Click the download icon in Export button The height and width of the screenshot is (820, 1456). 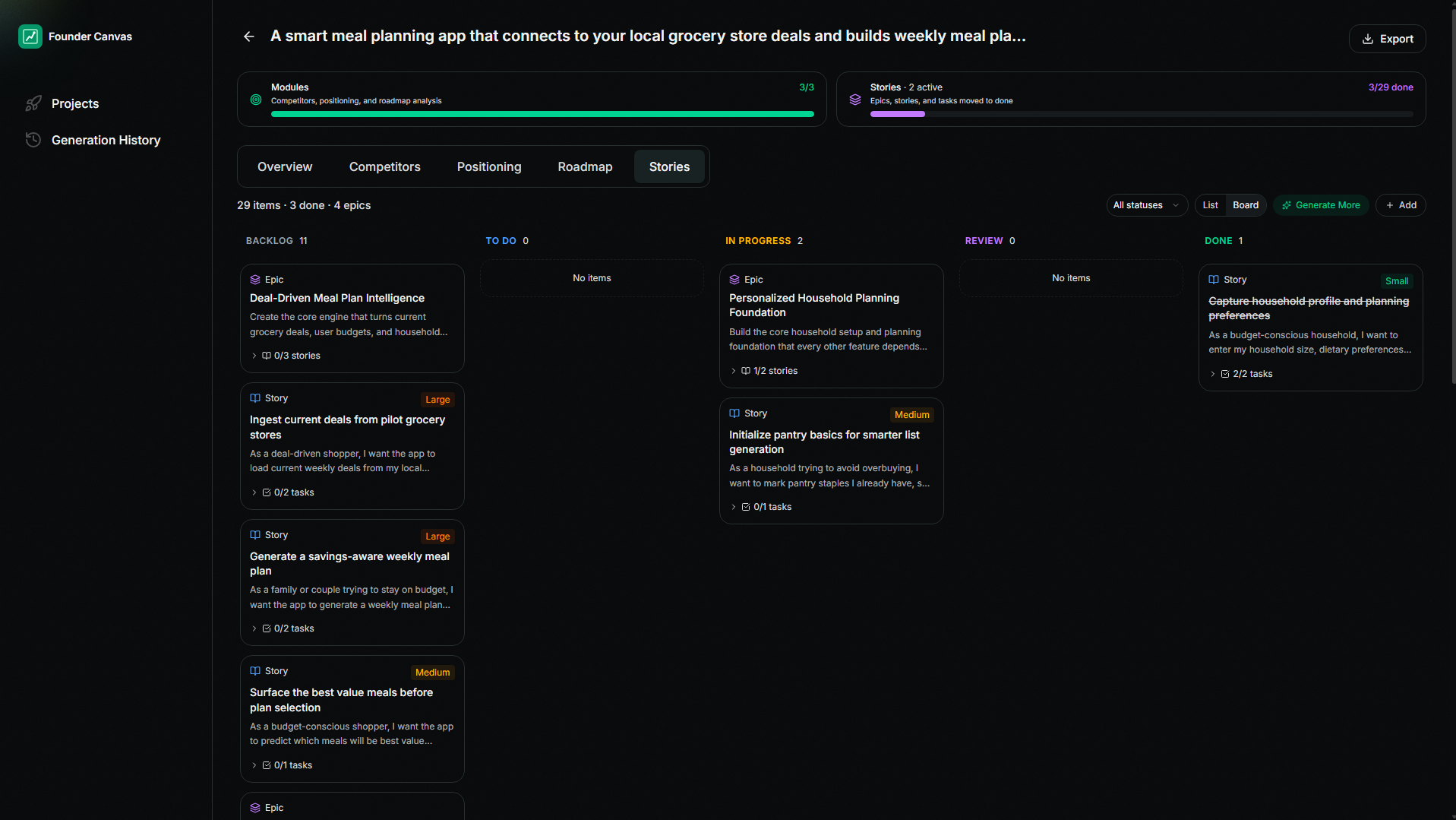[1368, 39]
